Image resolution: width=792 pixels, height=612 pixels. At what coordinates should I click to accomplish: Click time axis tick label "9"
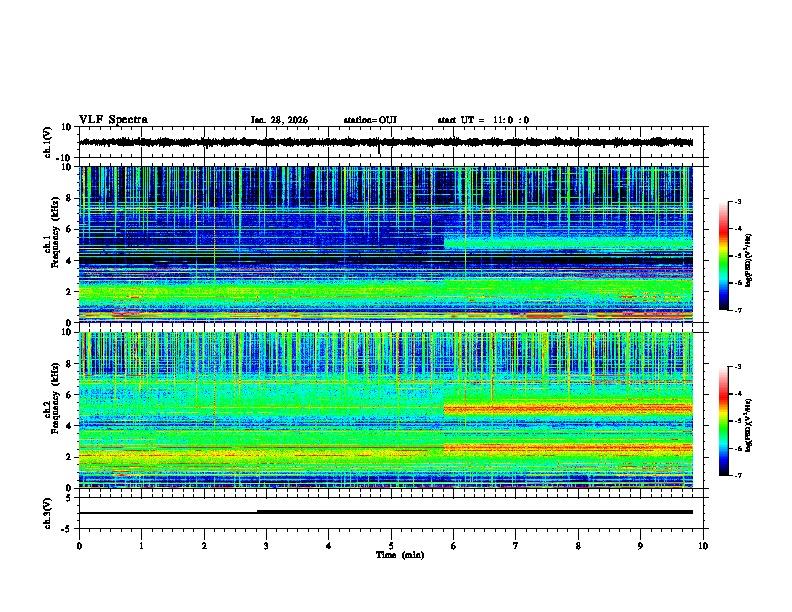(640, 546)
